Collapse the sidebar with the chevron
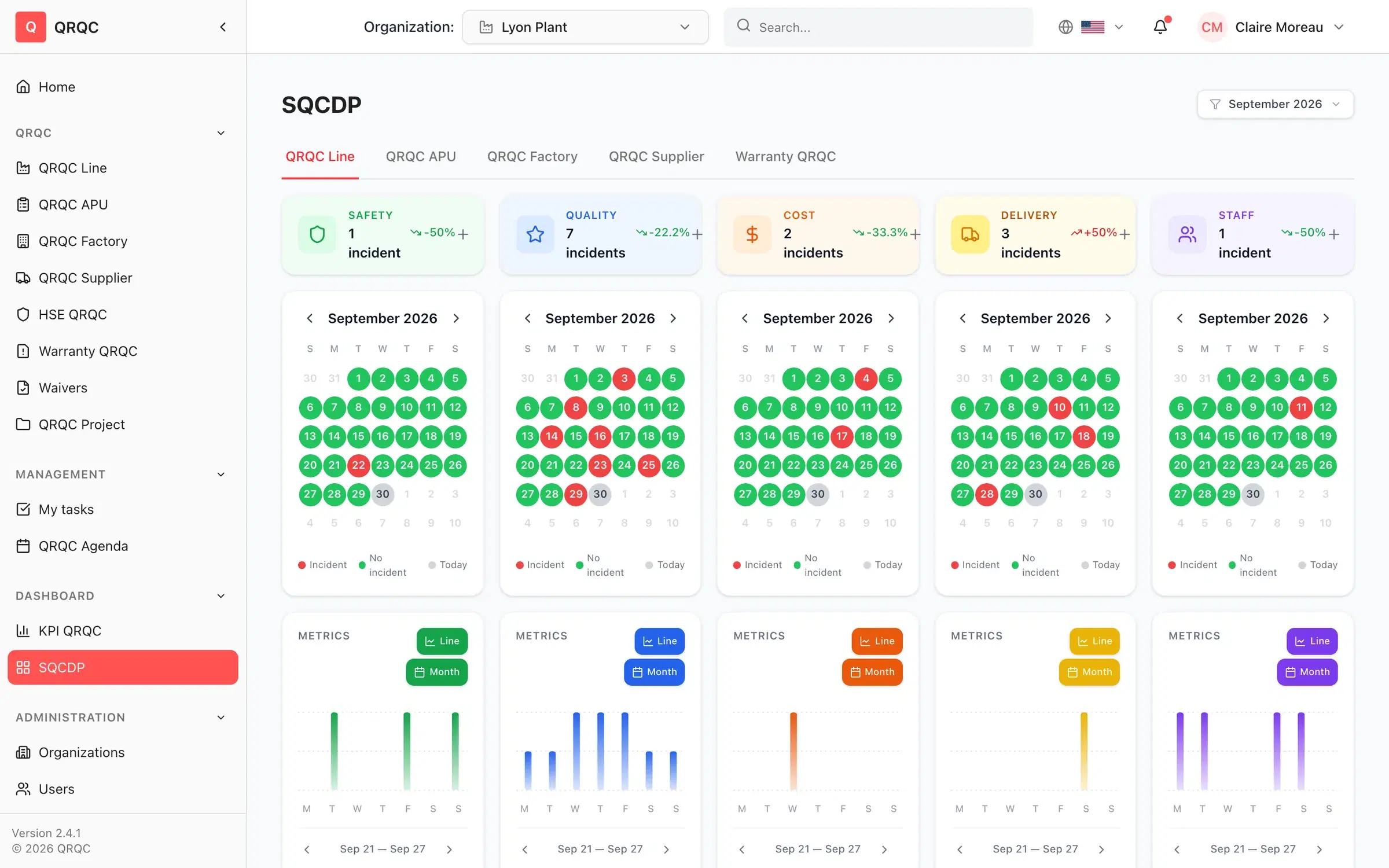 click(x=223, y=27)
